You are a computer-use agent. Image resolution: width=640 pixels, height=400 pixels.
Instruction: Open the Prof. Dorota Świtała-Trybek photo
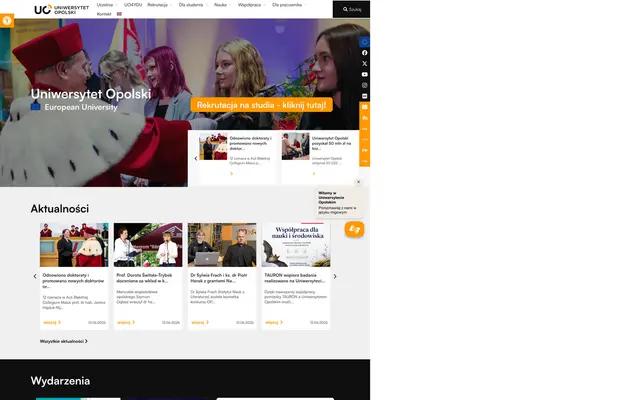click(x=148, y=245)
